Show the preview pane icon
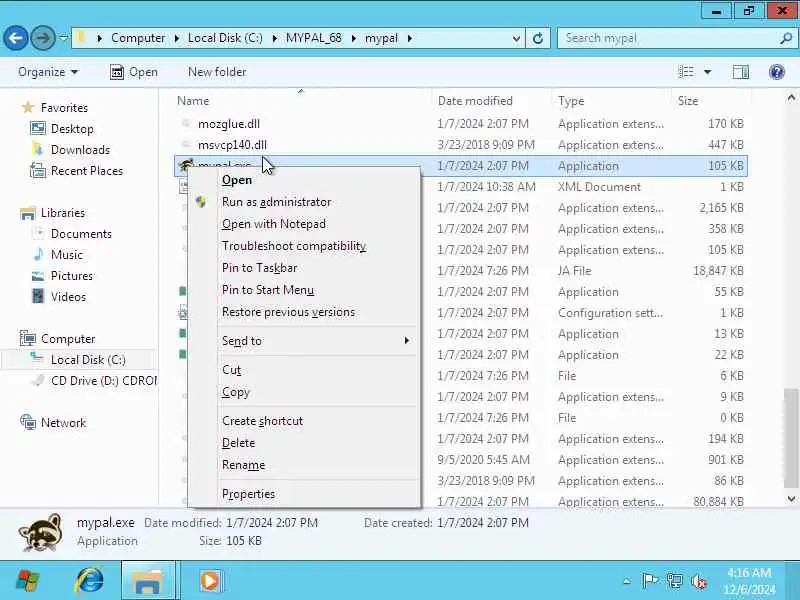800x600 pixels. pos(741,72)
